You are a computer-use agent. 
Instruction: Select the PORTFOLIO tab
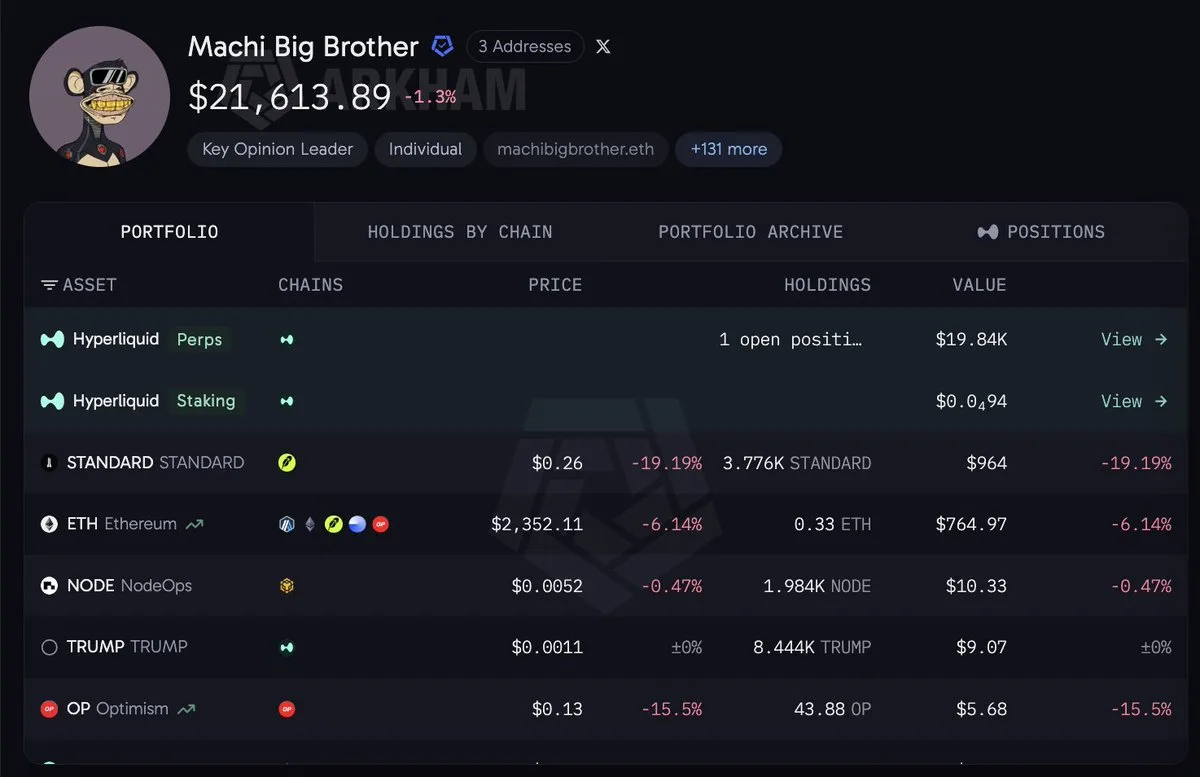click(x=169, y=232)
